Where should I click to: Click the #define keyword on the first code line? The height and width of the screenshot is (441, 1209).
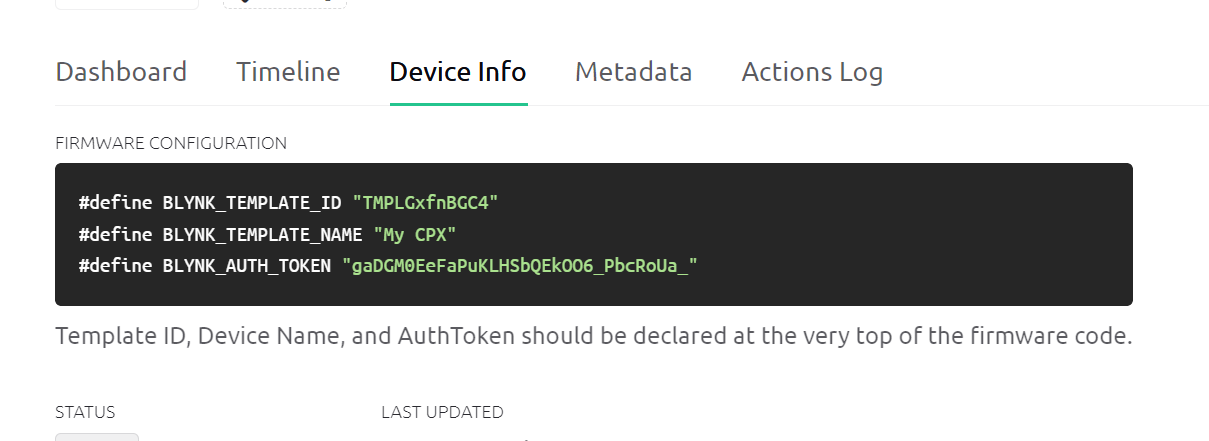click(115, 203)
